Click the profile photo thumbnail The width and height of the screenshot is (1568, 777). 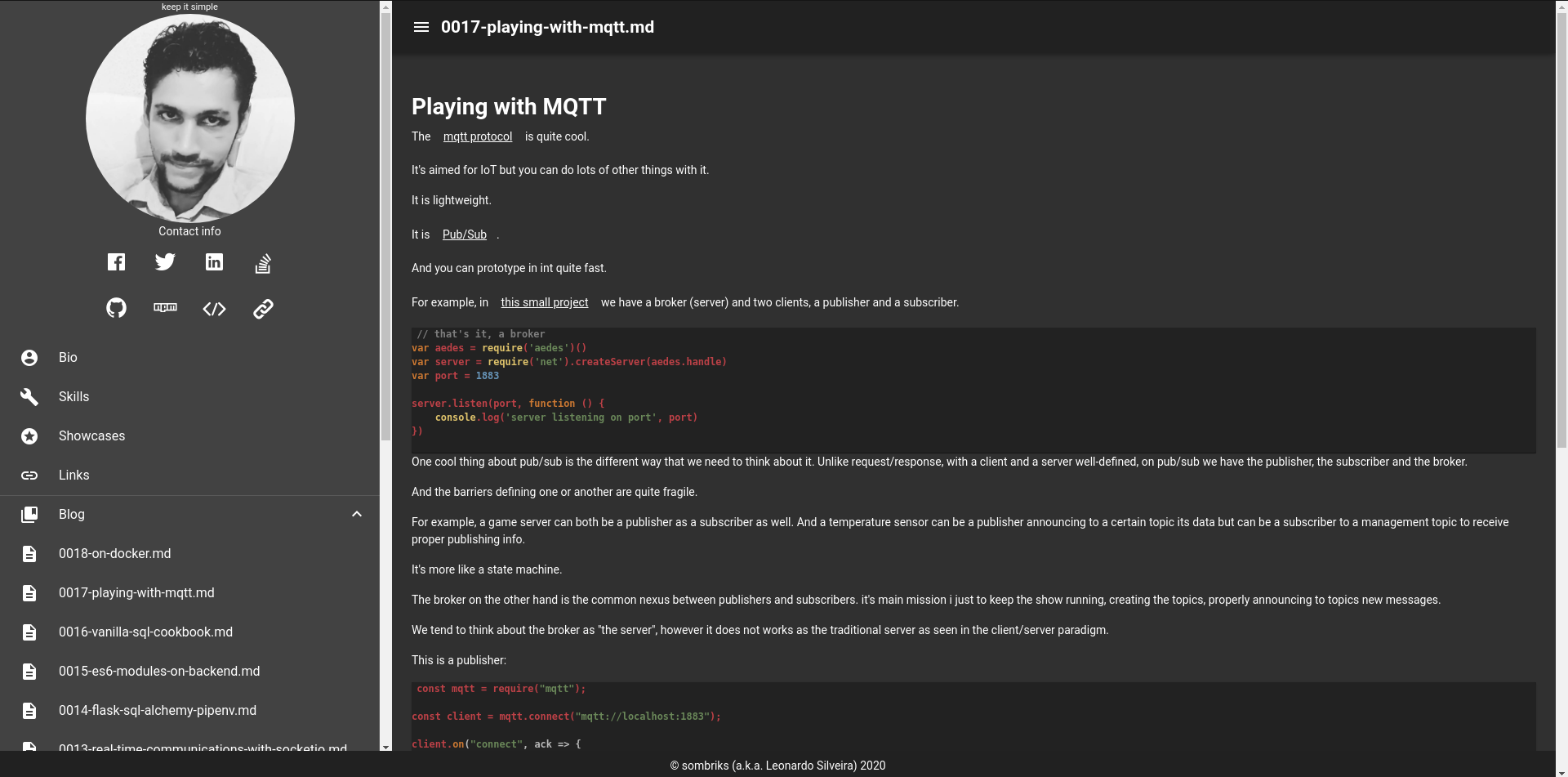[189, 118]
